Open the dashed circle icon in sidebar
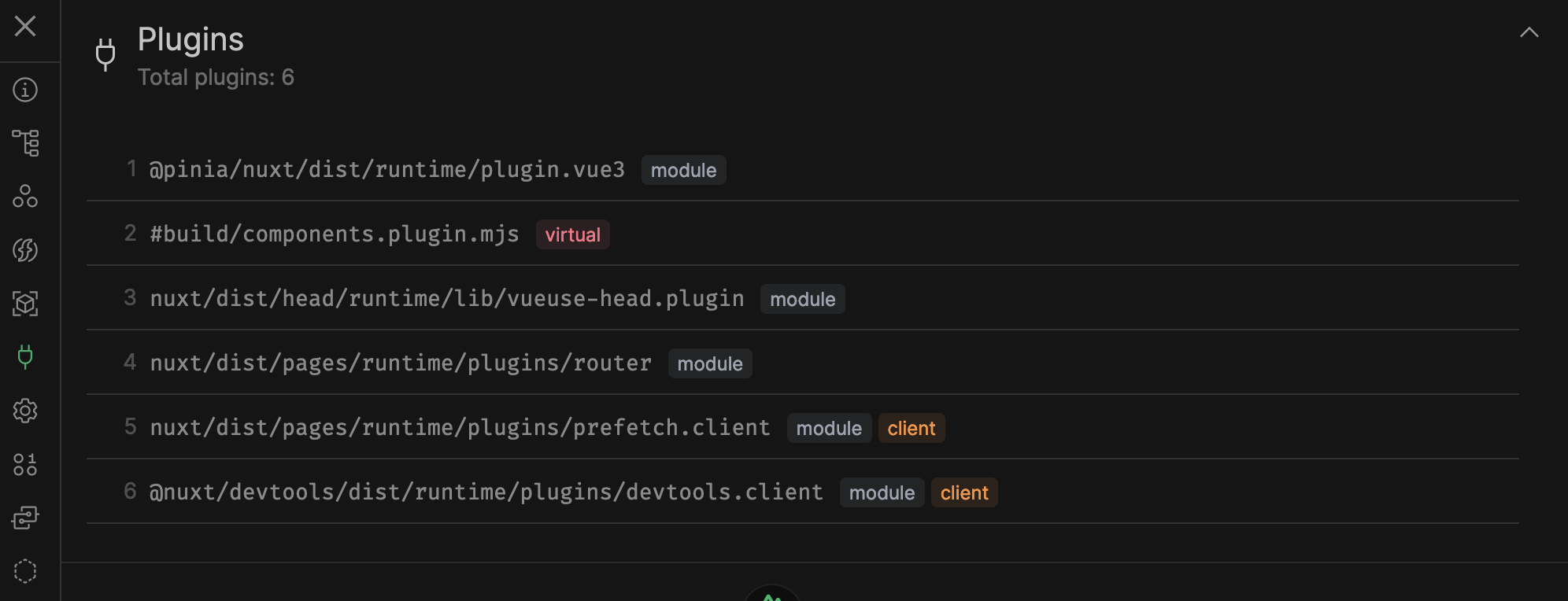 point(25,571)
